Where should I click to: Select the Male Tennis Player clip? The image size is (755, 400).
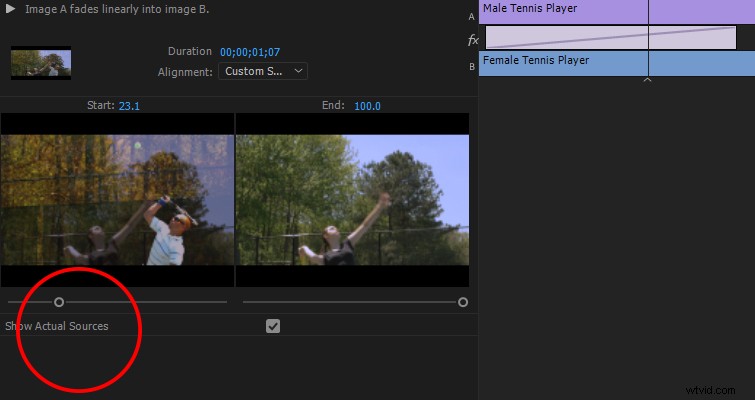pyautogui.click(x=617, y=12)
